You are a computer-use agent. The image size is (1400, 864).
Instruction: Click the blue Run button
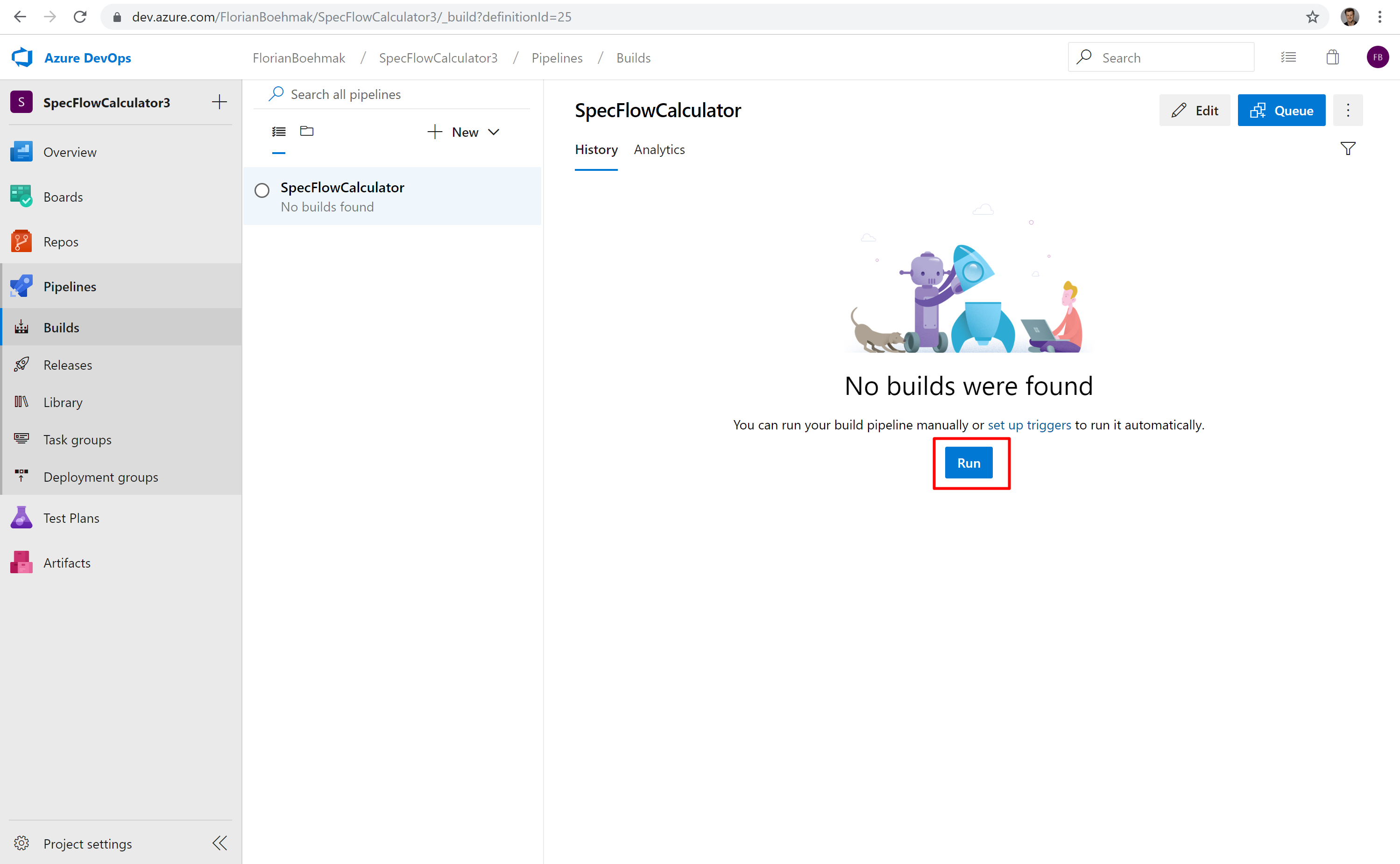pyautogui.click(x=969, y=463)
